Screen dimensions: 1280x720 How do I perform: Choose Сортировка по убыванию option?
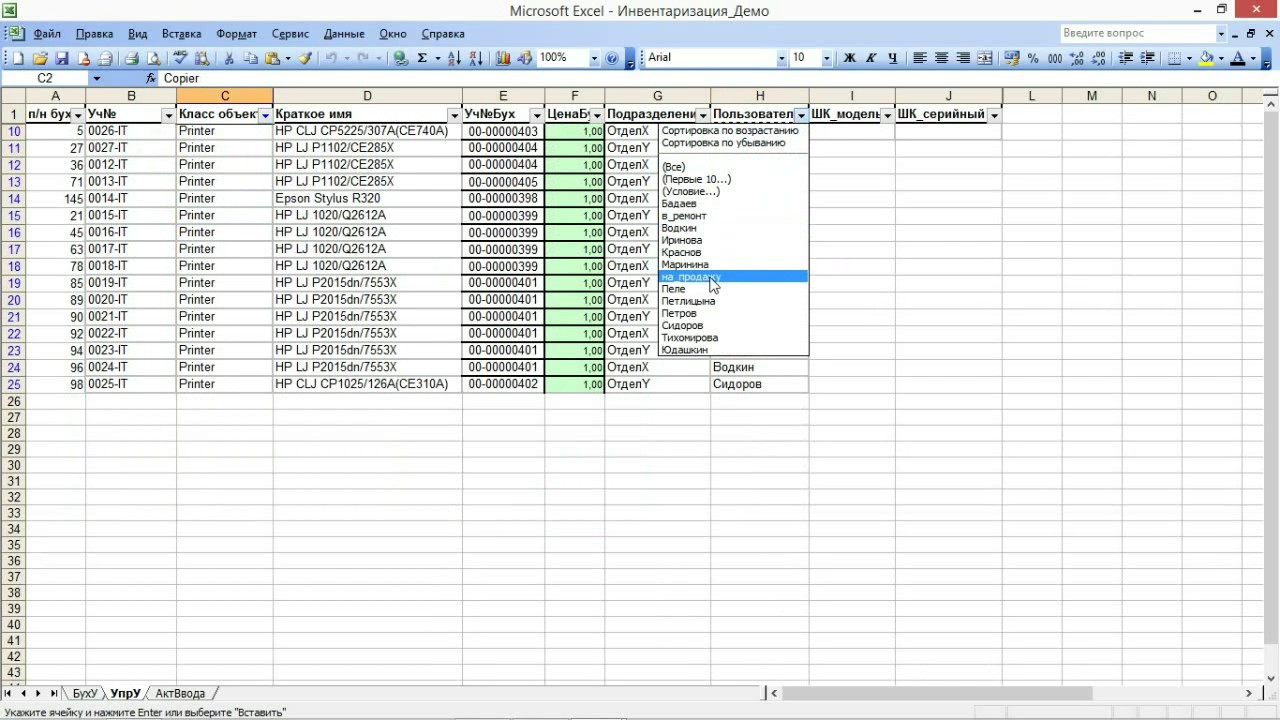coord(723,143)
